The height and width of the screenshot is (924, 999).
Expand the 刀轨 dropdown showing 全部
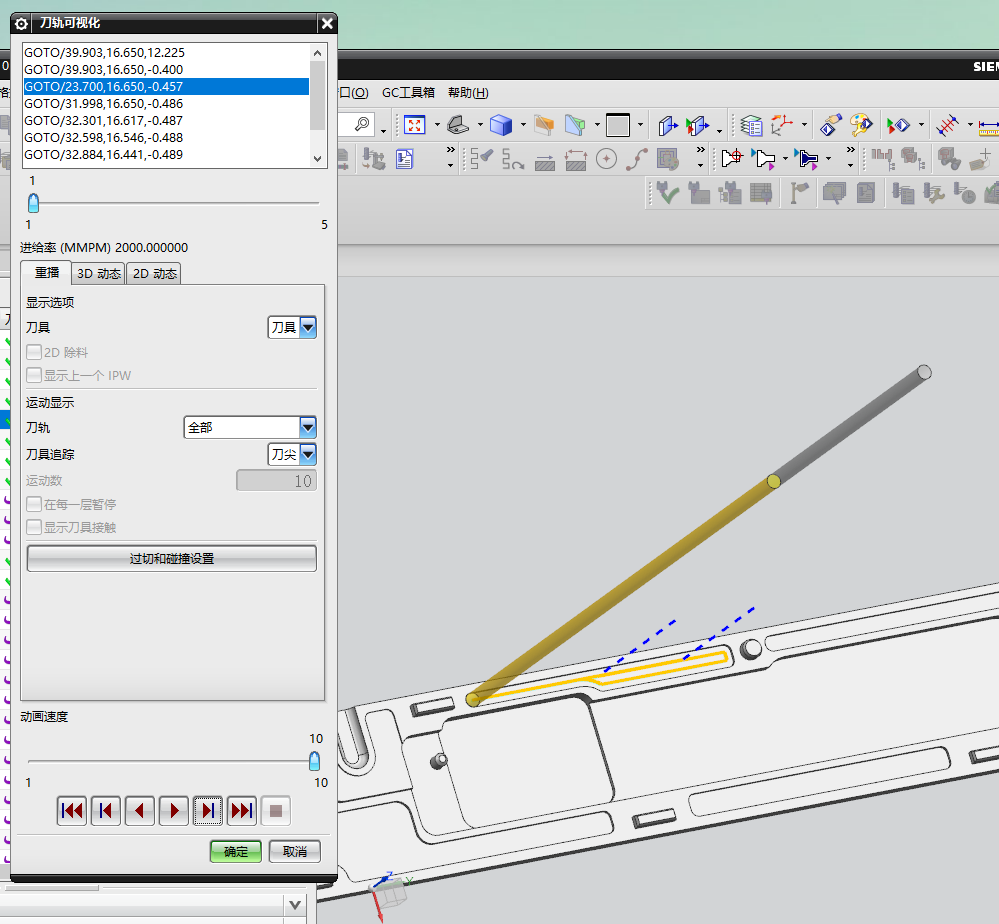click(307, 428)
